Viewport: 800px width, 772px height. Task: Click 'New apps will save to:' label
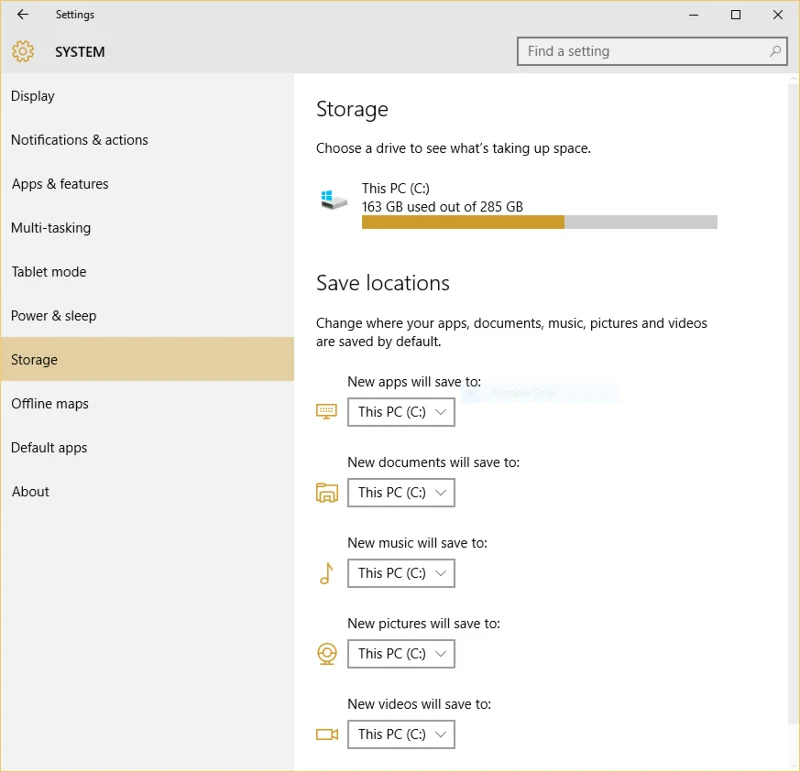click(x=414, y=382)
